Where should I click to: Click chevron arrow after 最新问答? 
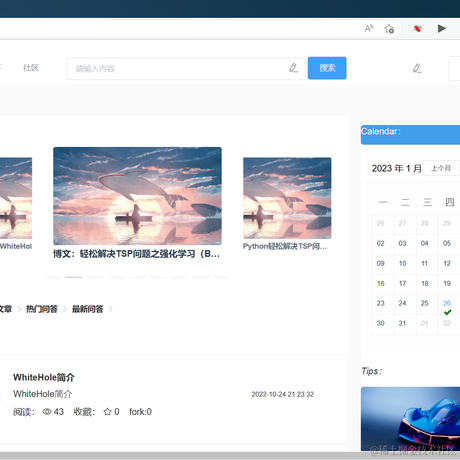tap(111, 309)
